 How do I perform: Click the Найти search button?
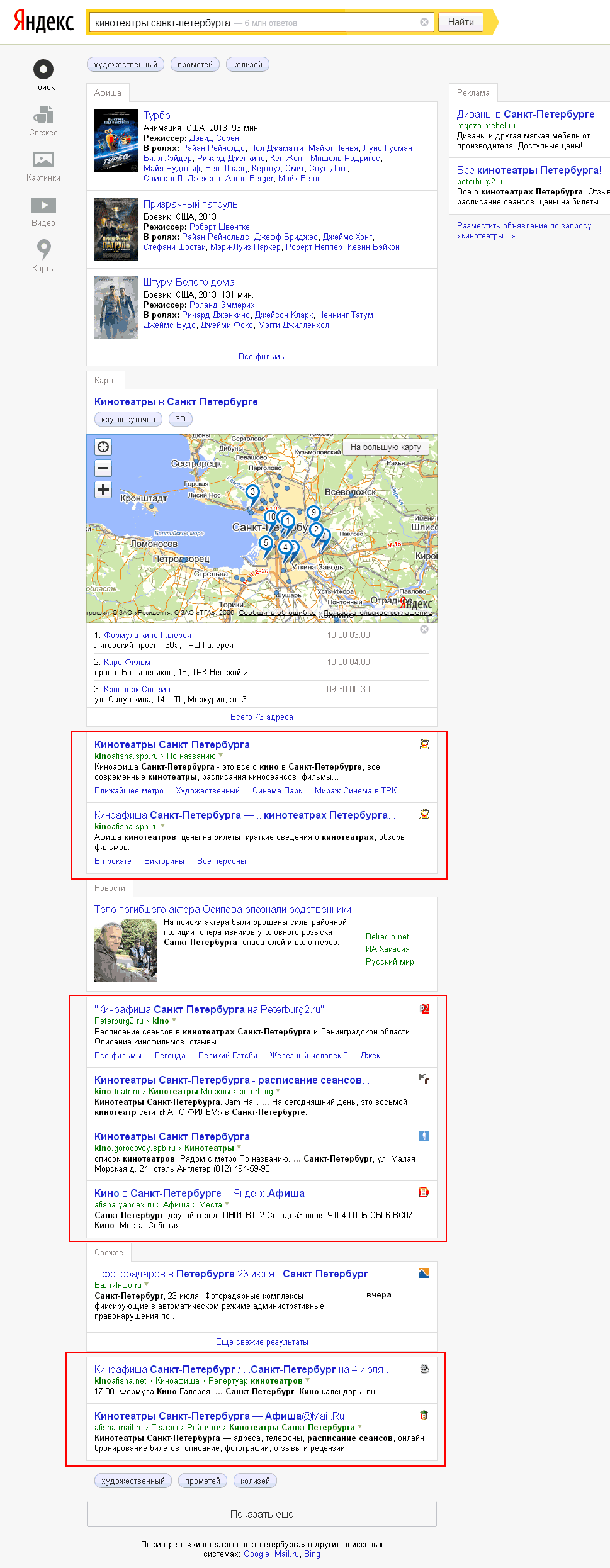tap(461, 22)
